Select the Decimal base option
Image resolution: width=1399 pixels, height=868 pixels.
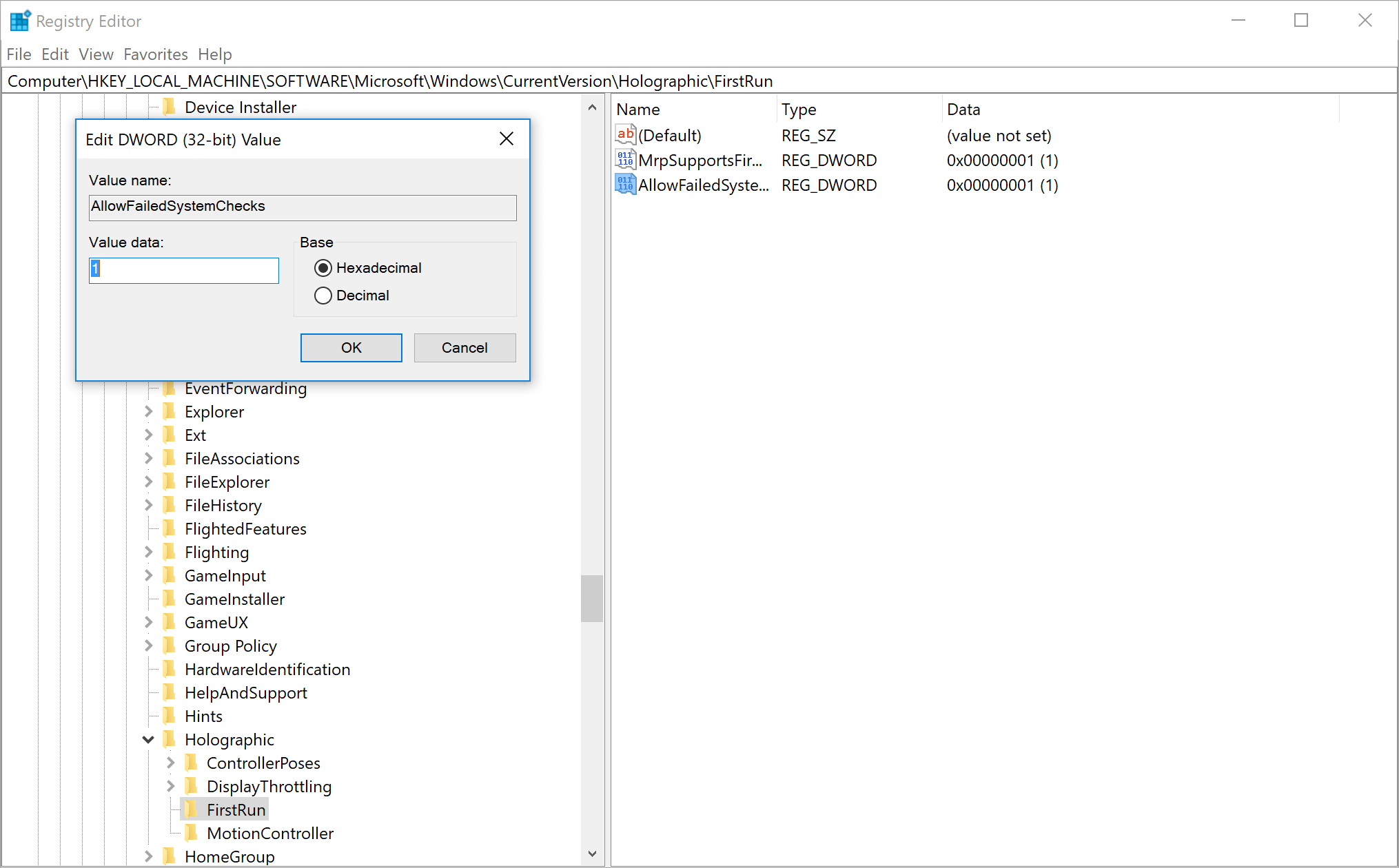[323, 296]
